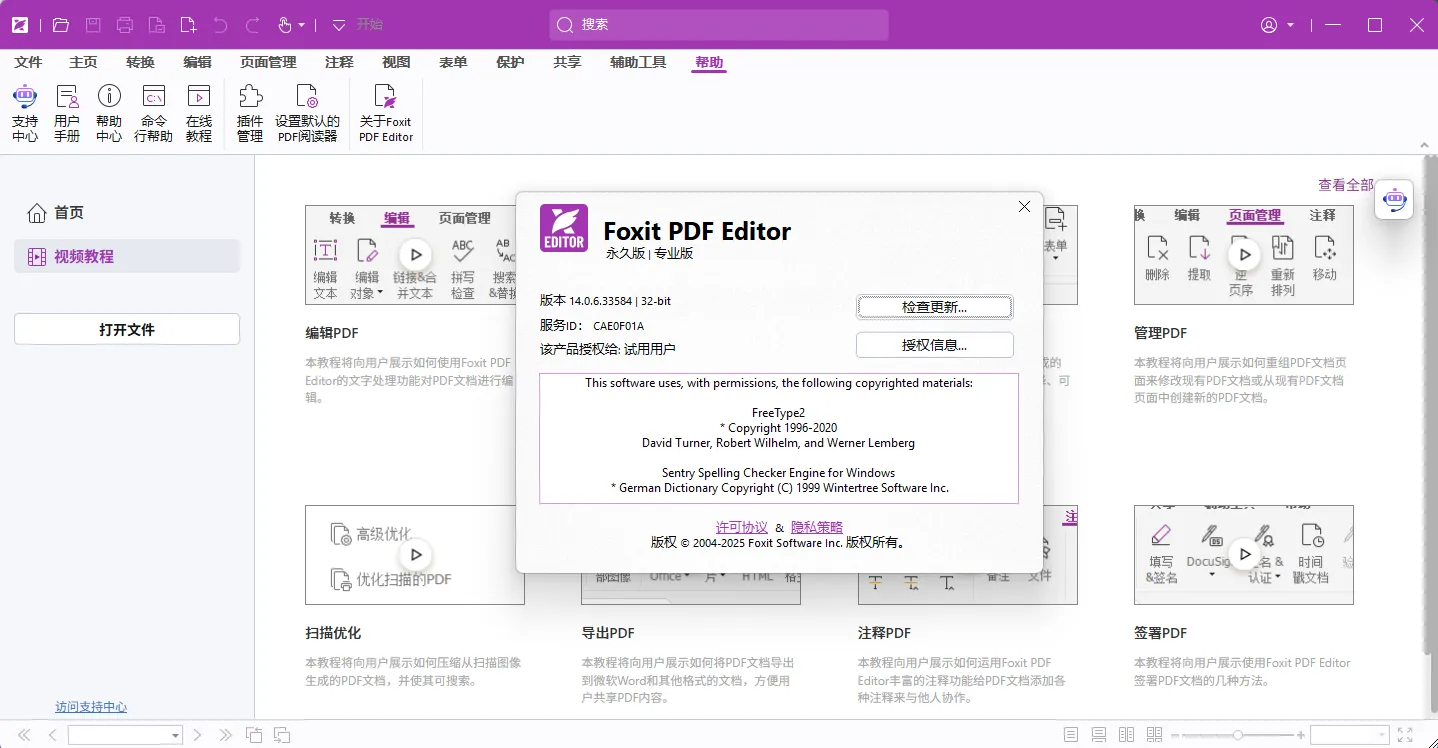Screen dimensions: 1438x748
Task: Switch to the 主页 tab
Action: 84,62
